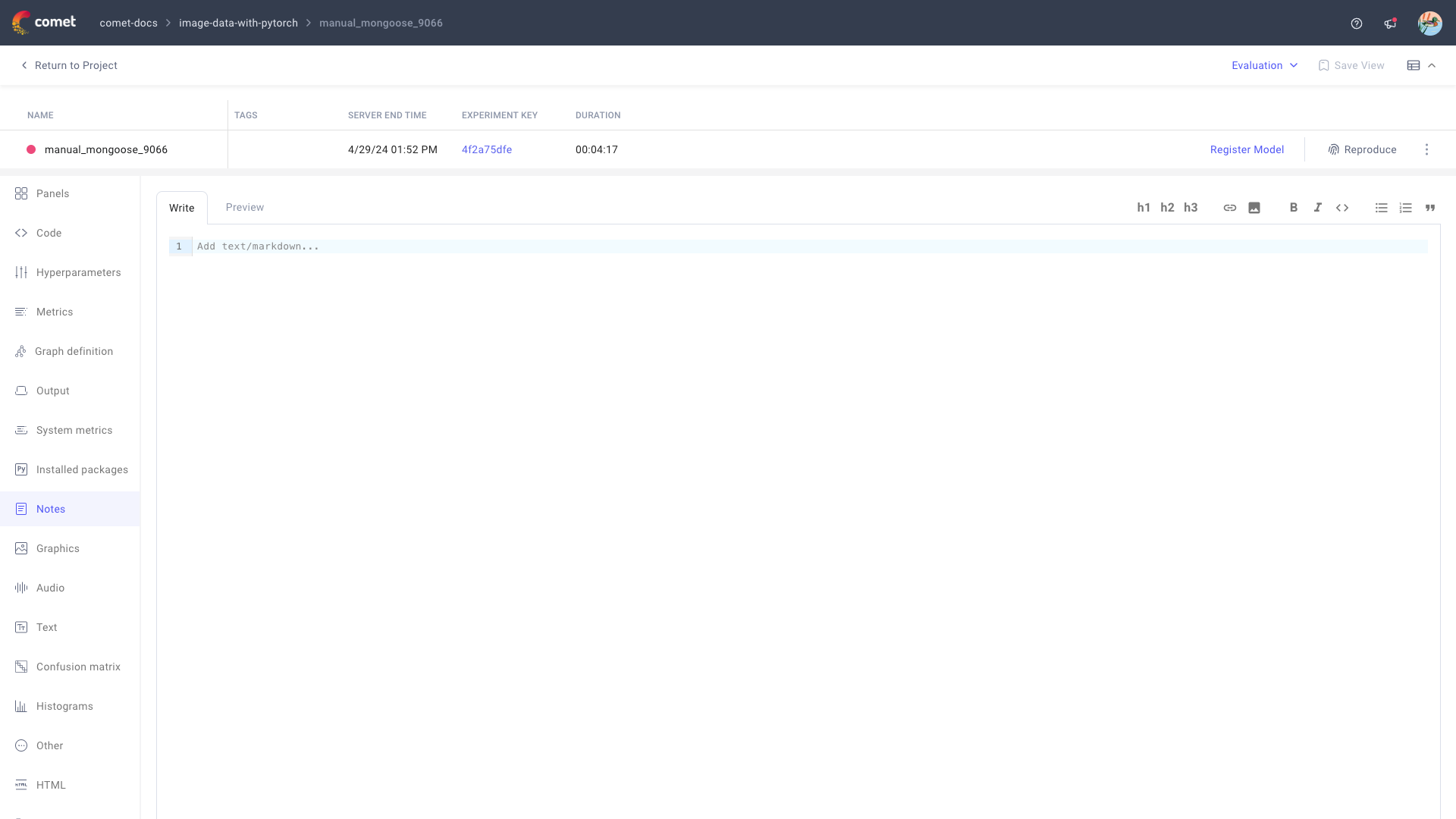Open the three-dot menu for the experiment

(1428, 149)
